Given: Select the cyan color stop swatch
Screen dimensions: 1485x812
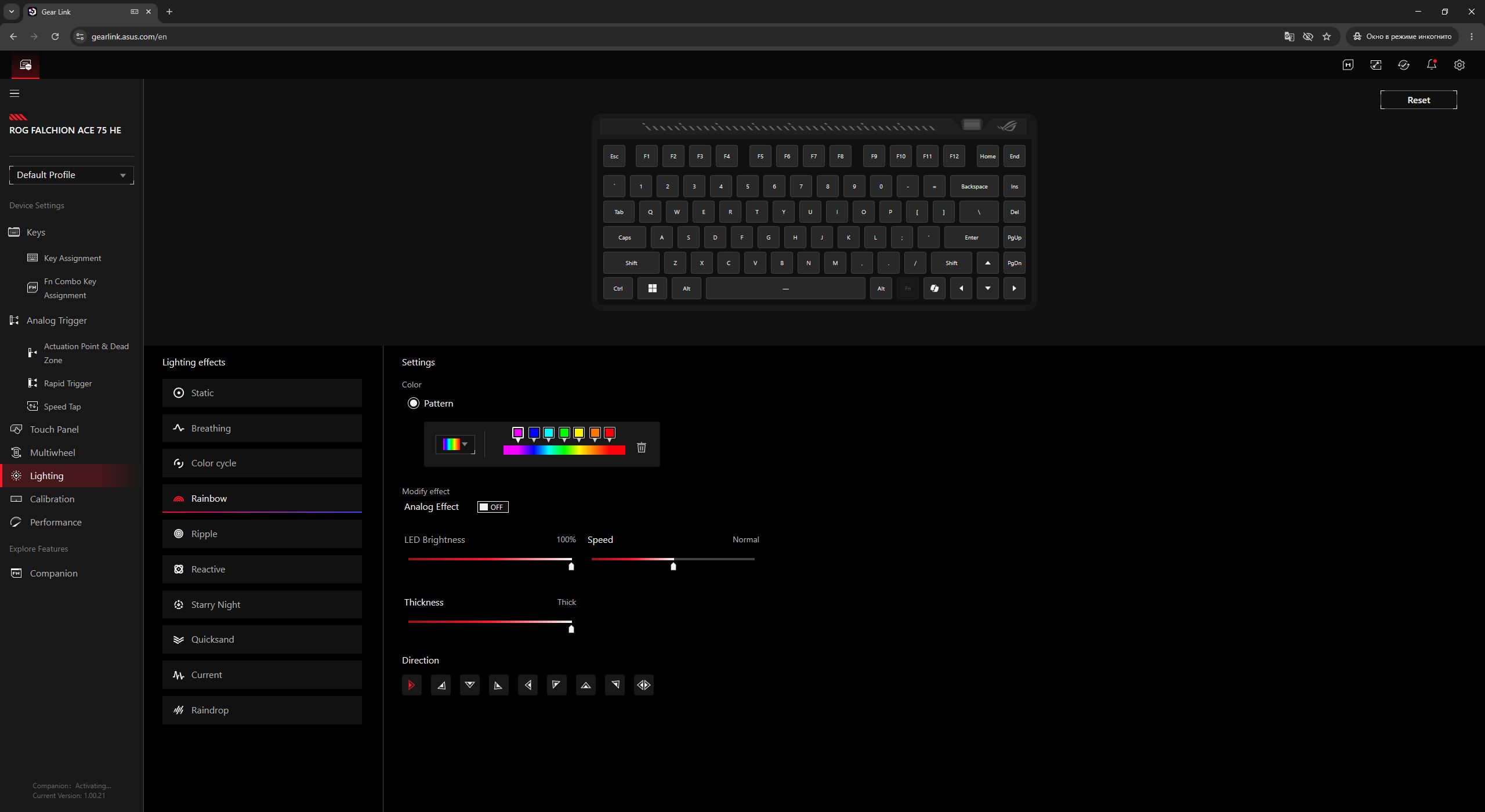Looking at the screenshot, I should (549, 433).
